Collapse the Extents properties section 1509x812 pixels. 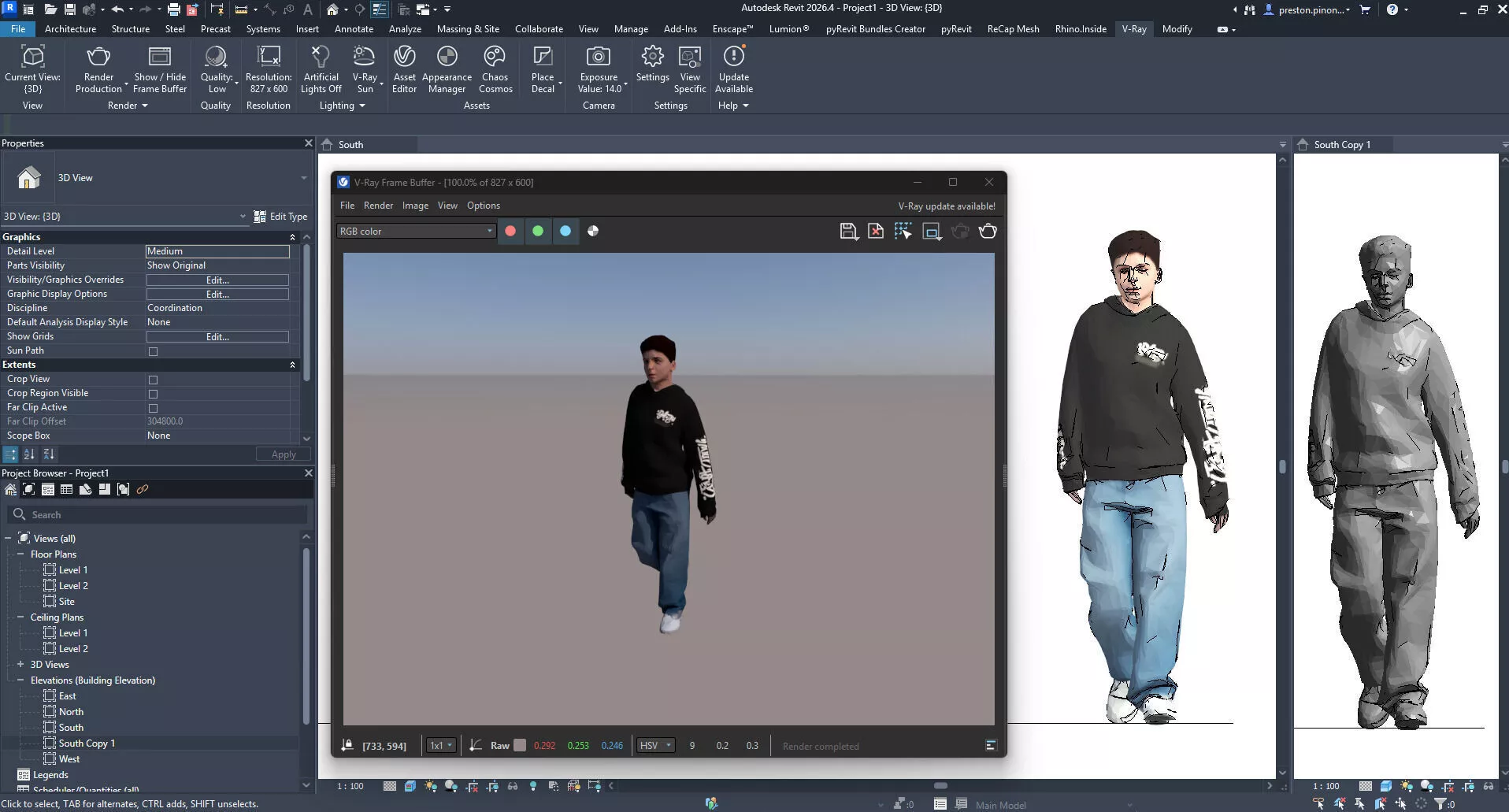click(x=292, y=365)
